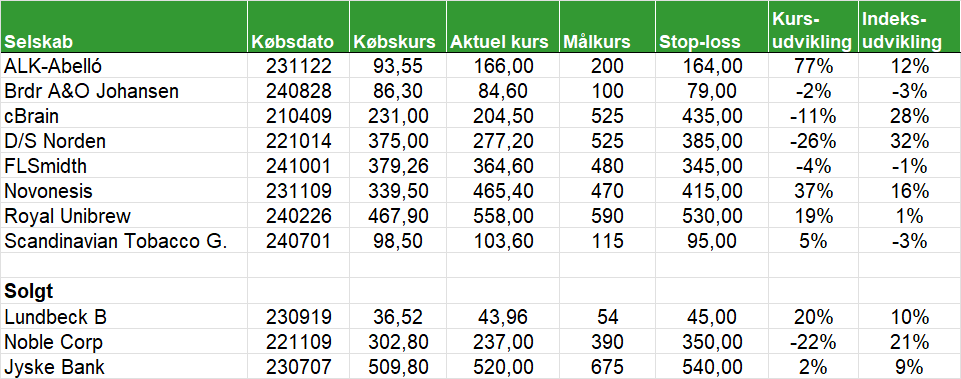
Task: Select FLSmidth target price 480
Action: (607, 166)
